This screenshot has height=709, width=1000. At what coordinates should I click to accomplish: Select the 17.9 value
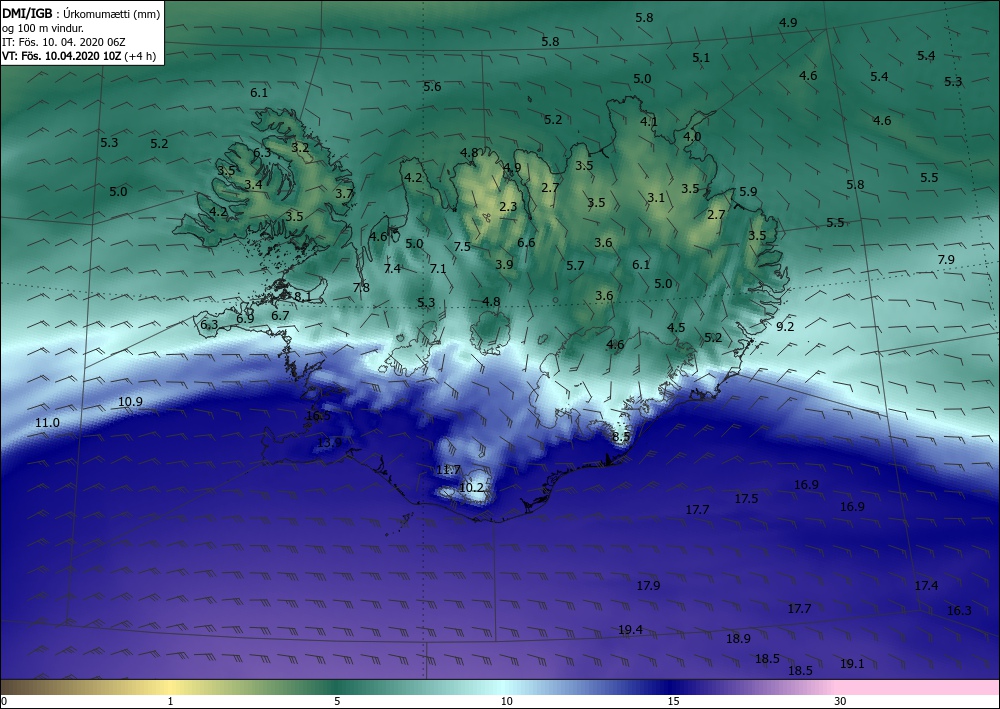point(649,585)
